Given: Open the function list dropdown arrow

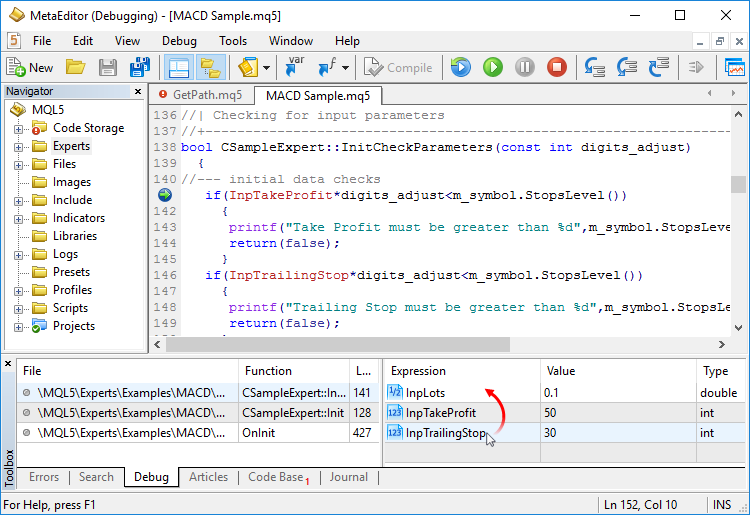Looking at the screenshot, I should click(346, 67).
